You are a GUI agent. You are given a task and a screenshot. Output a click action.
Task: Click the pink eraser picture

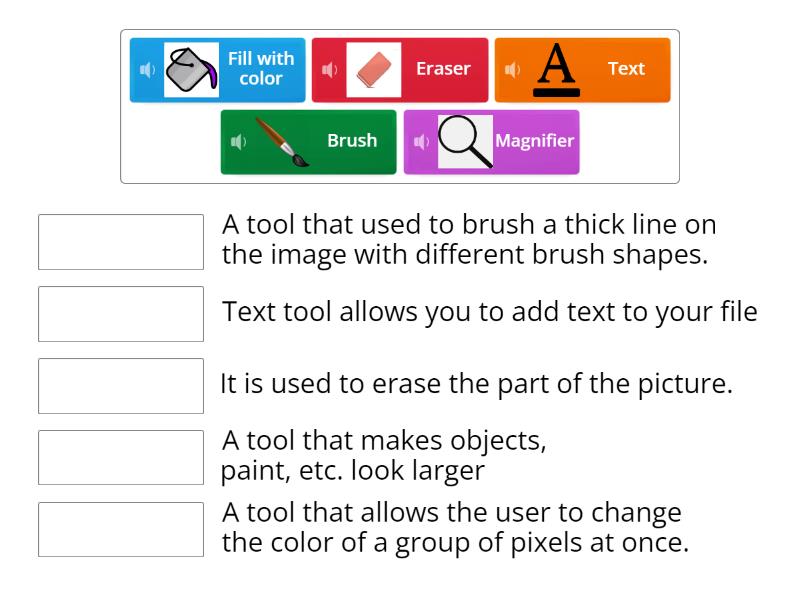pyautogui.click(x=373, y=70)
